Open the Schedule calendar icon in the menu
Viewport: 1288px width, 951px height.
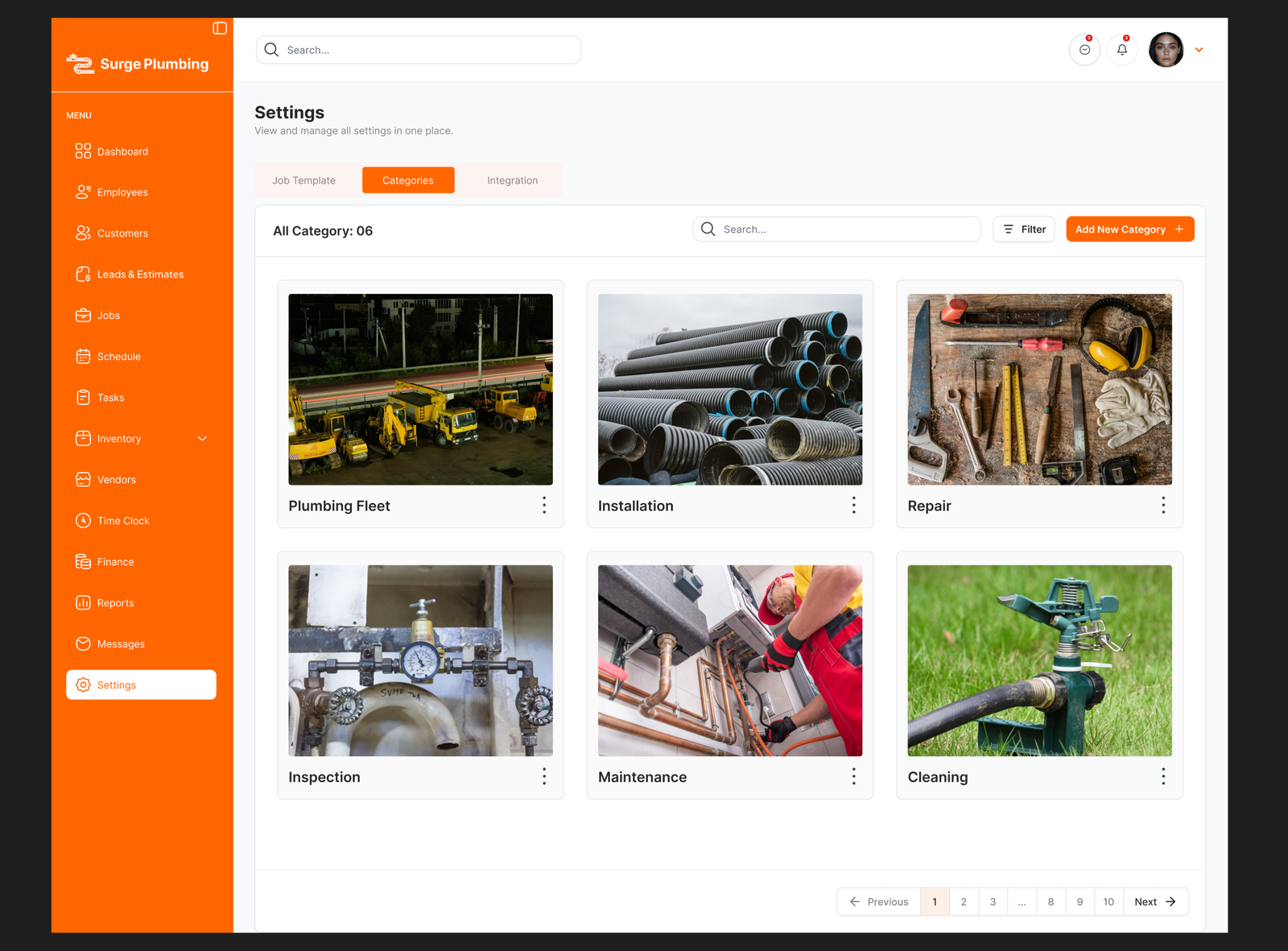click(x=83, y=357)
